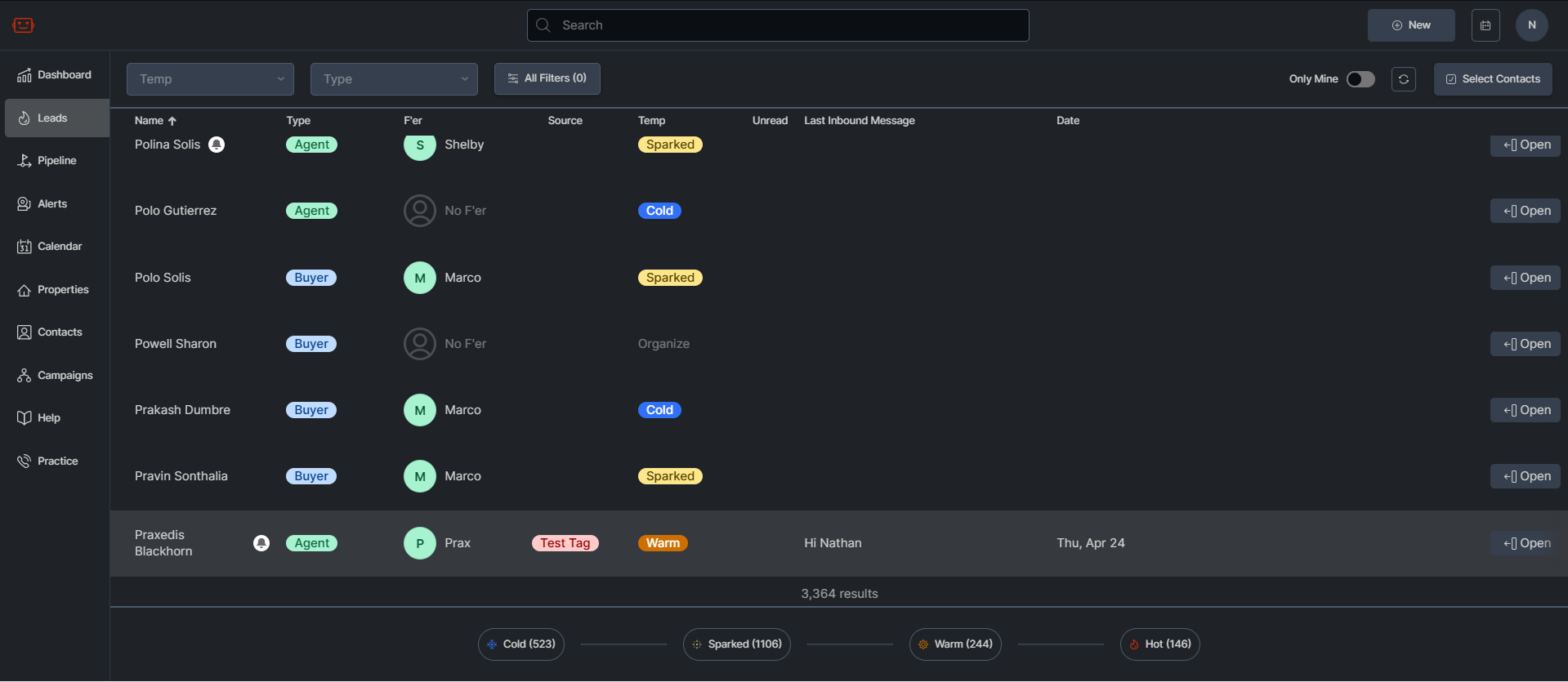Filter by Hot (146) temperature
The image size is (1568, 682).
click(x=1159, y=644)
